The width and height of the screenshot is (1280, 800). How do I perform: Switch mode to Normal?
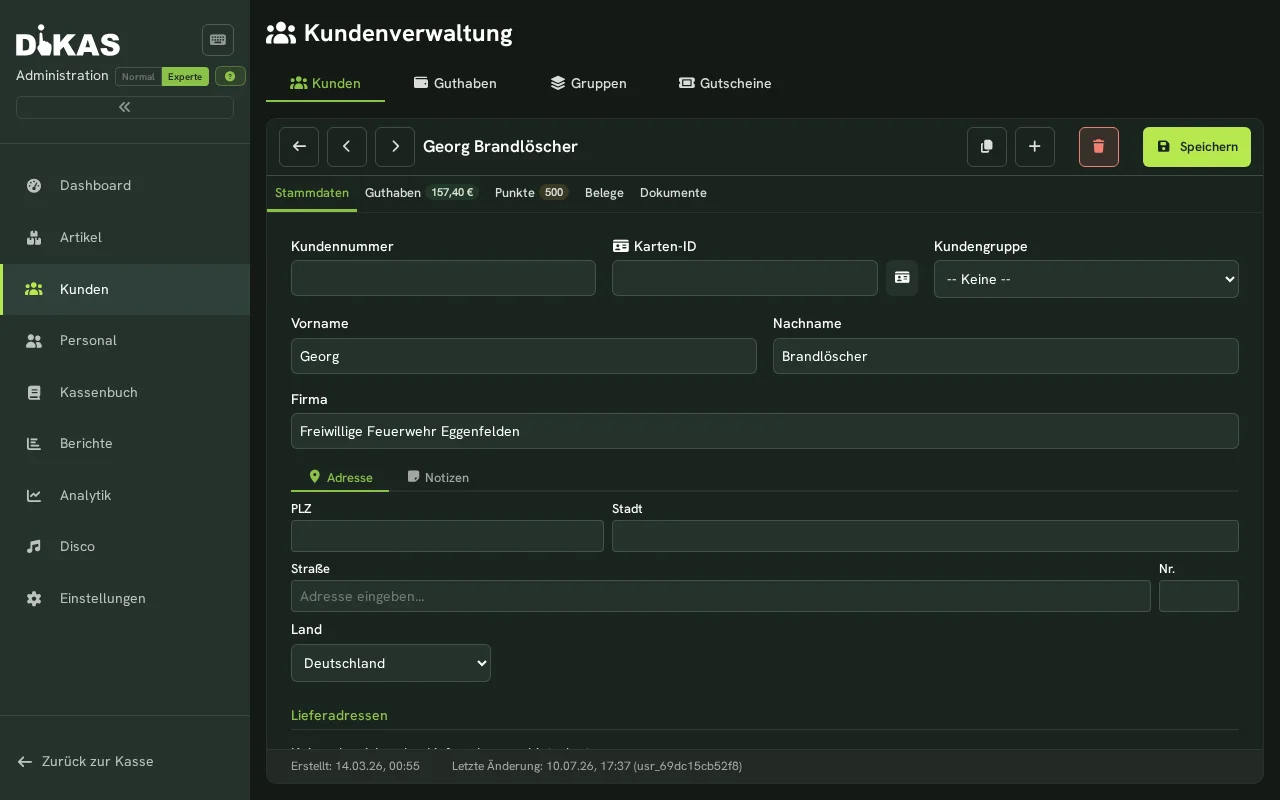click(x=138, y=76)
